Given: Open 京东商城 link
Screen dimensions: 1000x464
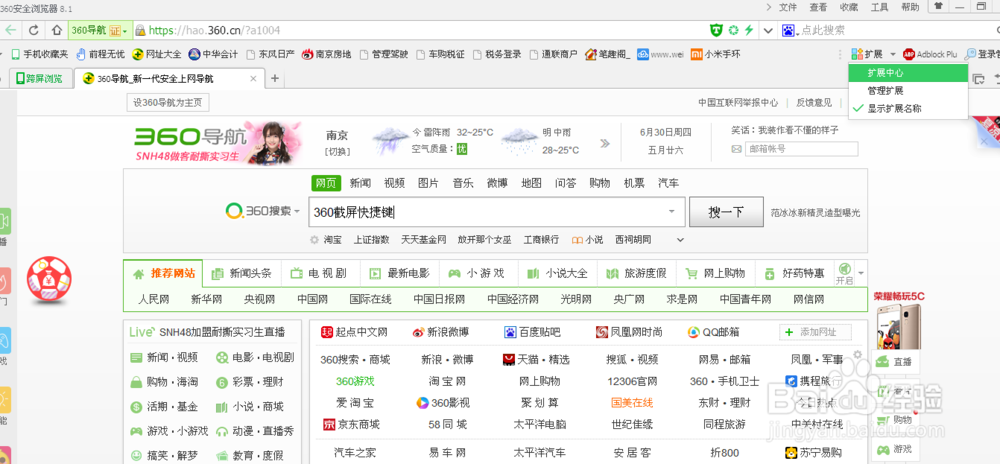Looking at the screenshot, I should (351, 424).
